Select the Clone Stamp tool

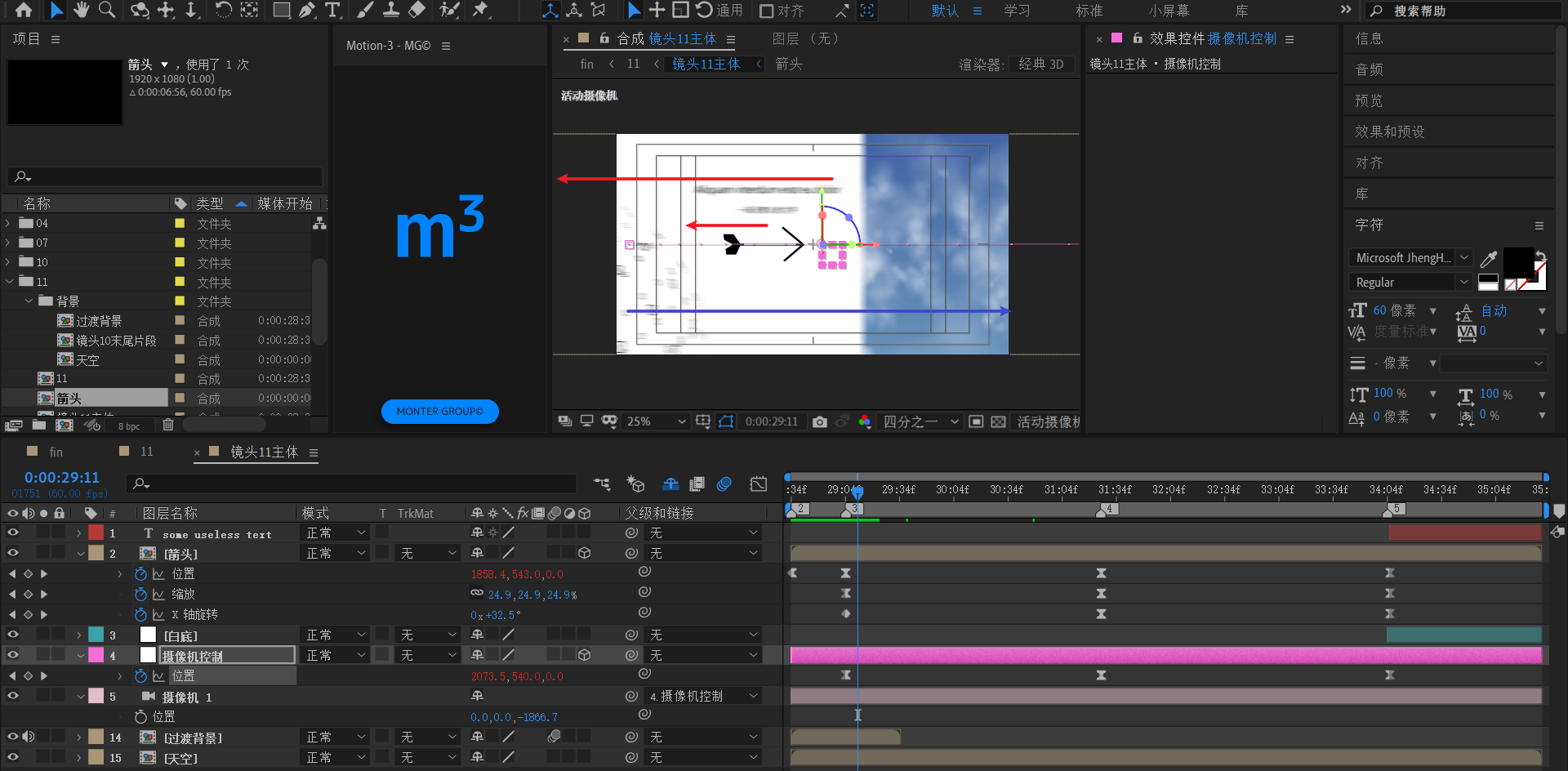coord(391,10)
